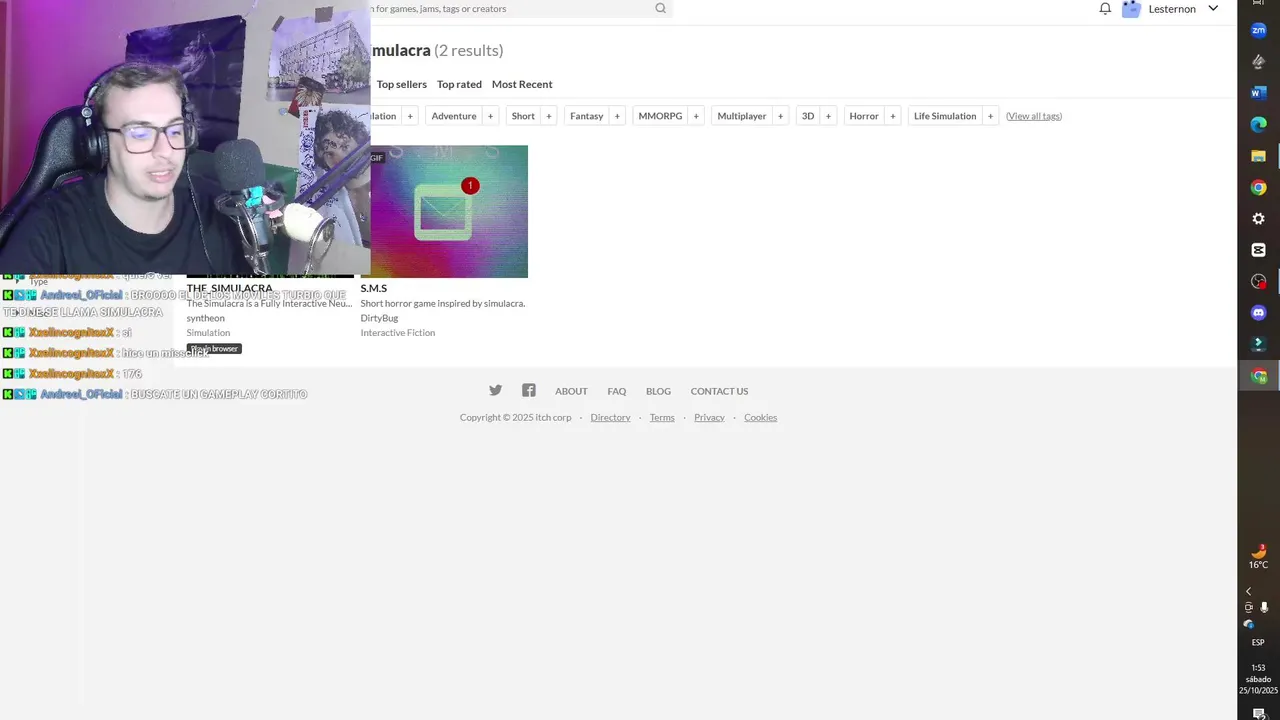Open the Windows notification center icon
The image size is (1280, 720).
pos(1258,713)
